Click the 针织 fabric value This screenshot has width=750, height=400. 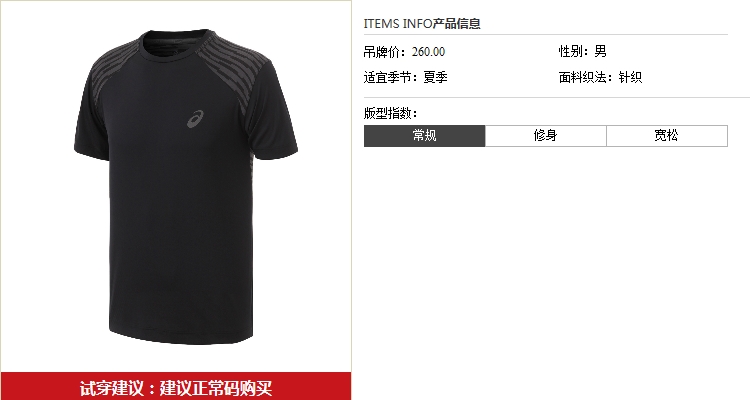(630, 77)
